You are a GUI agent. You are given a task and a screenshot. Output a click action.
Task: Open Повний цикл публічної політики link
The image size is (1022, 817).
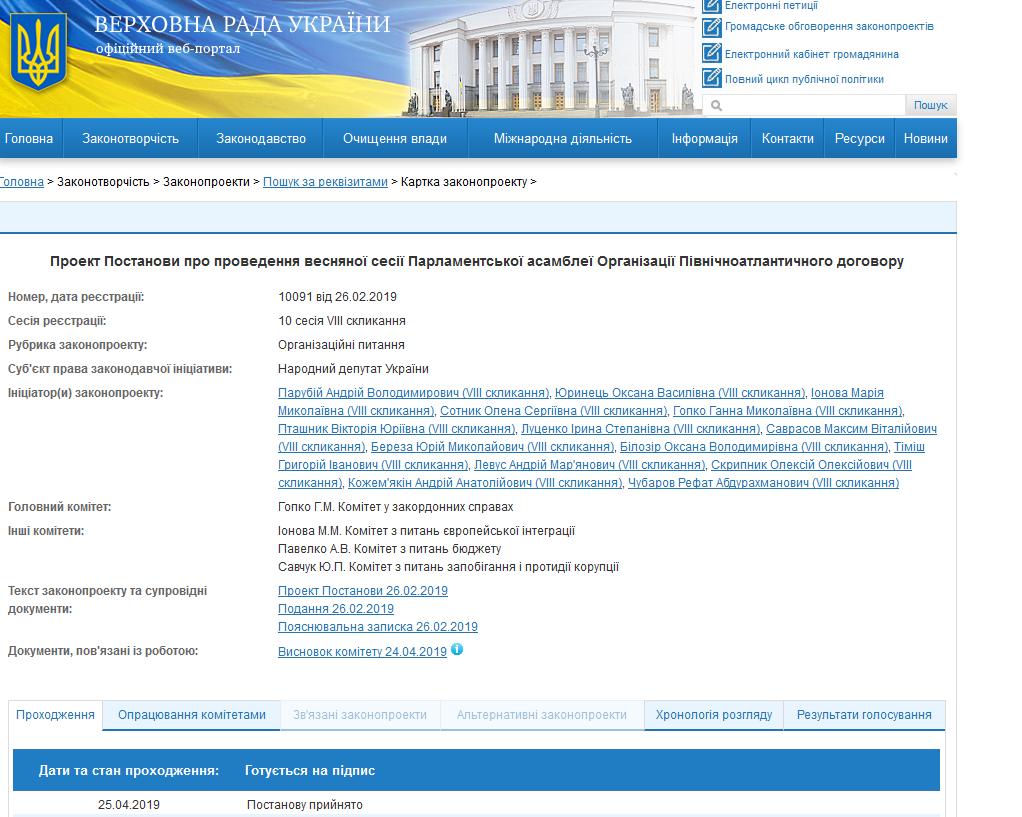click(x=804, y=79)
